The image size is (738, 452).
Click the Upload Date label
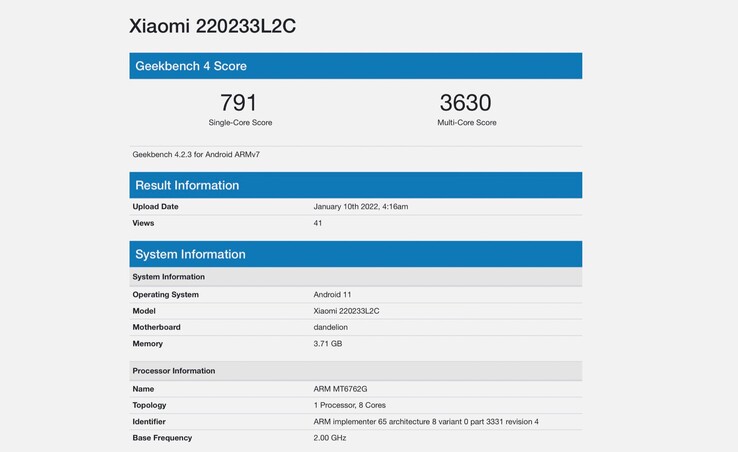click(x=155, y=207)
